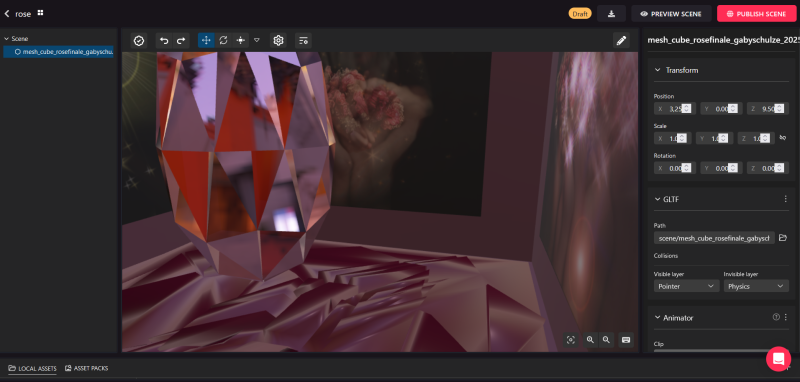
Task: Select the move/translate gizmo tool
Action: [206, 41]
